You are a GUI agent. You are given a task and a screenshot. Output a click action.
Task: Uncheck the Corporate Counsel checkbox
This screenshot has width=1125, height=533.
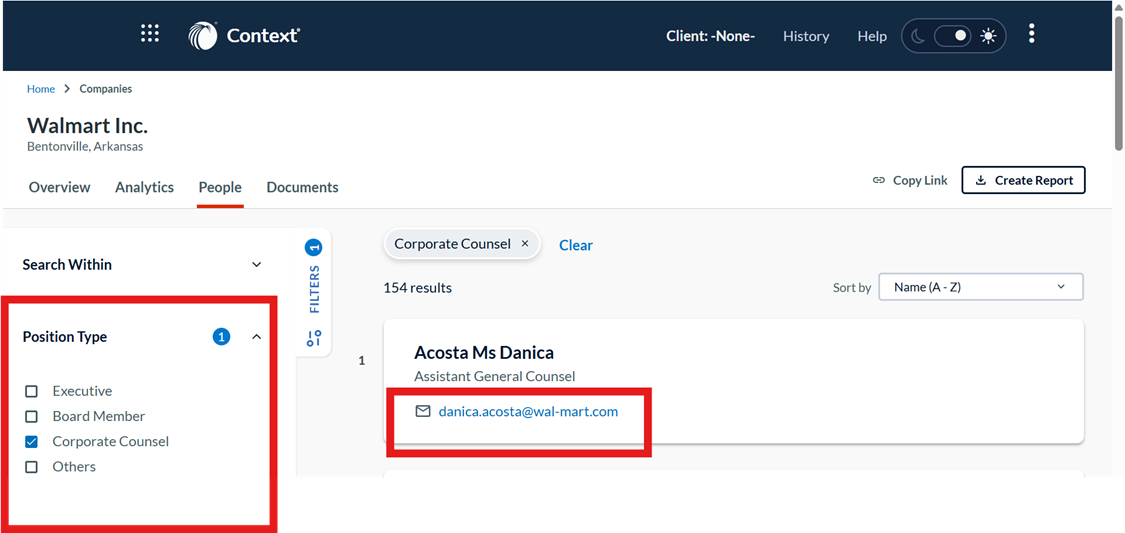coord(32,442)
